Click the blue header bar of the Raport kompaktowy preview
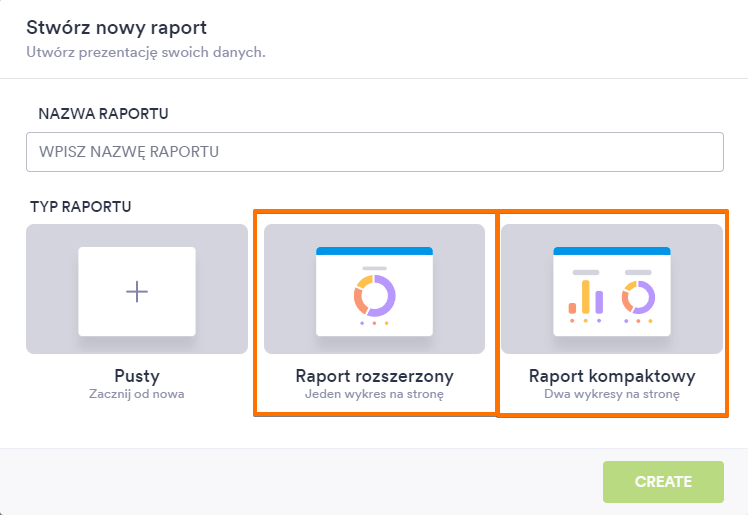748x515 pixels. pos(612,251)
